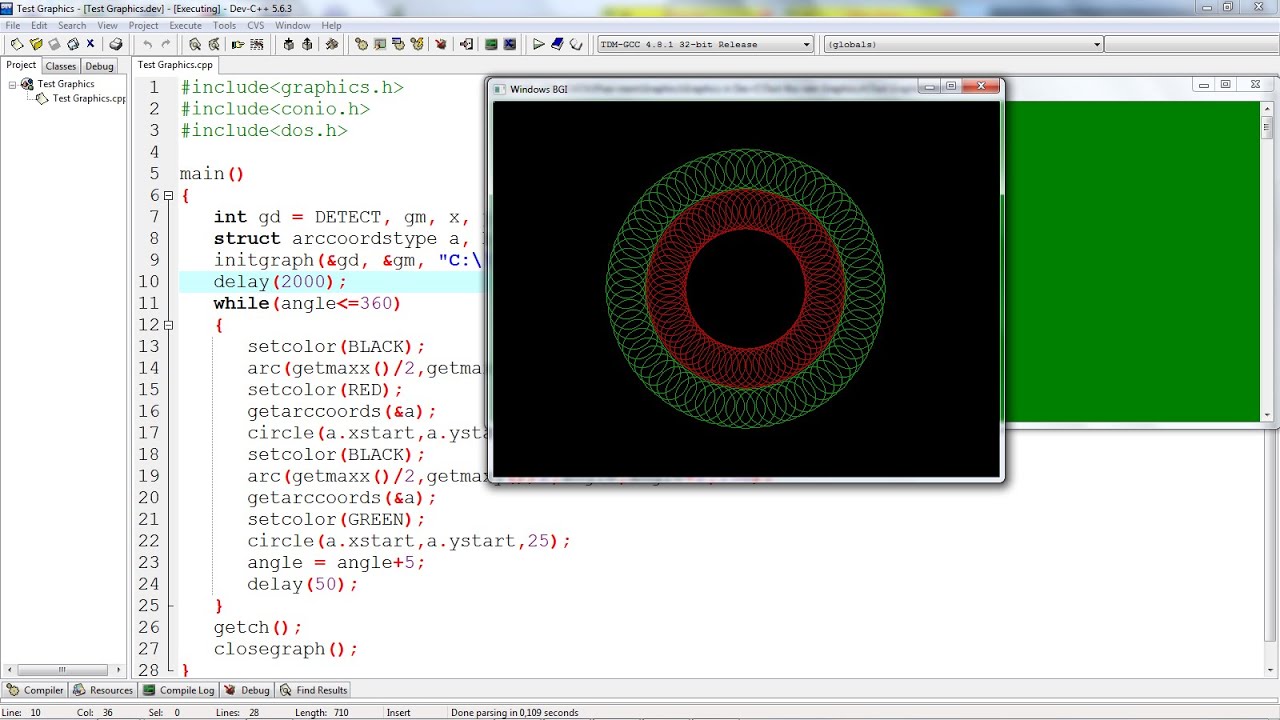Open the TDM-GCC 4.8.1 compiler dropdown
Screen dimensions: 1280x720
[x=806, y=44]
